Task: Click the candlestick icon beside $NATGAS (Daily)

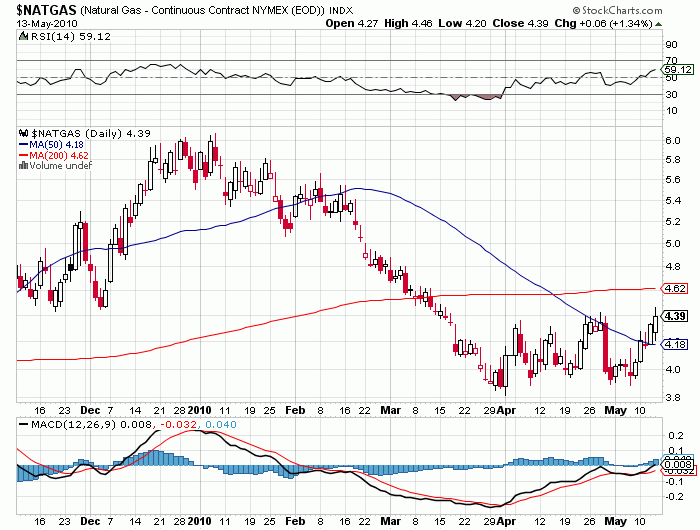Action: (x=24, y=133)
